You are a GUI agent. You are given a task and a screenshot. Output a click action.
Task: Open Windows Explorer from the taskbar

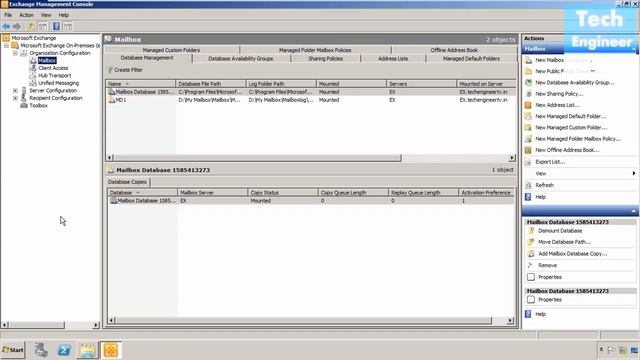87,350
